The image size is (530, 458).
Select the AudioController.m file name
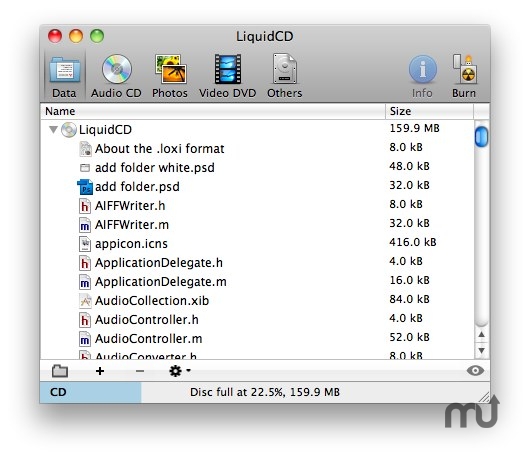pos(149,339)
